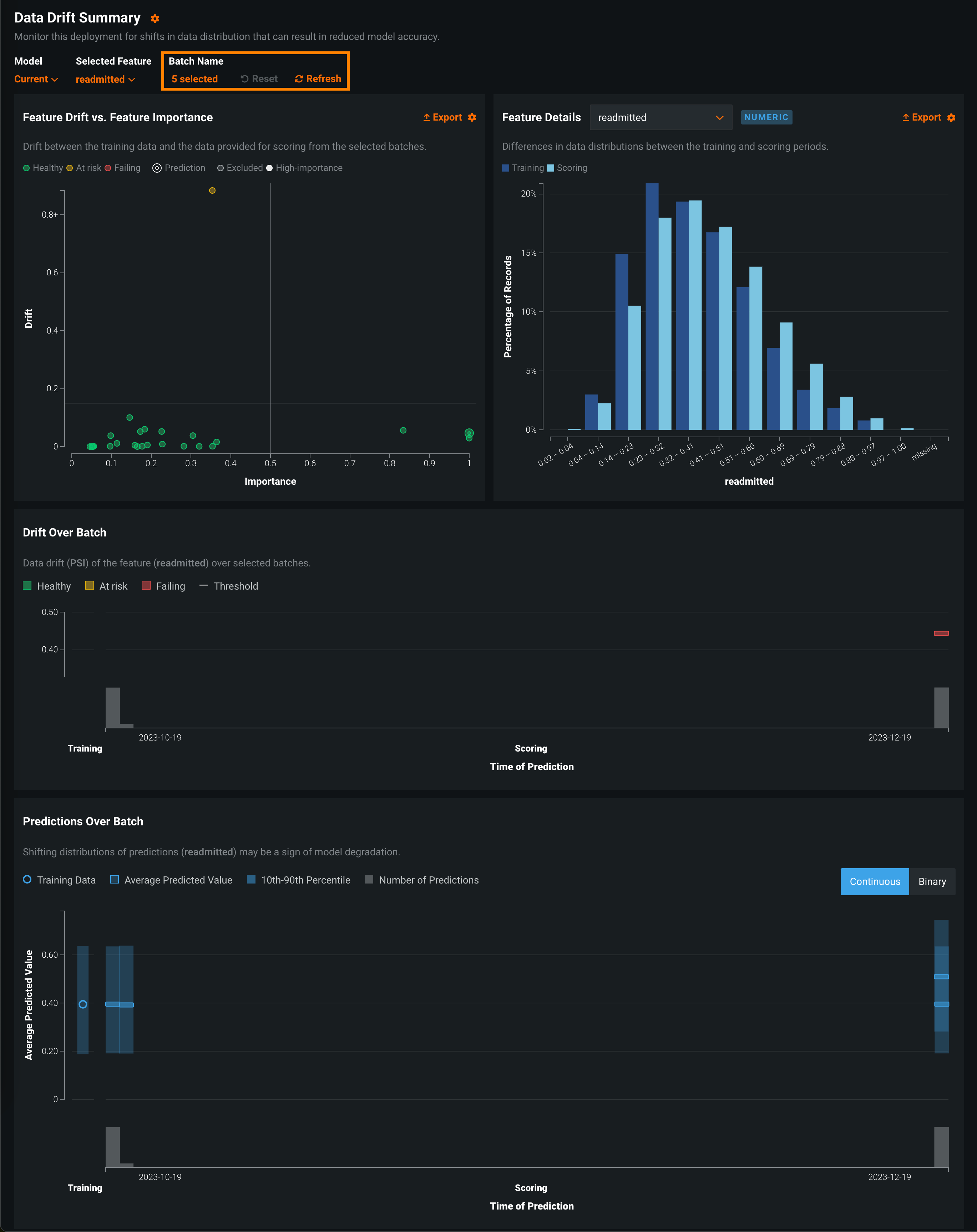The width and height of the screenshot is (977, 1232).
Task: Click Export icon in Feature Details panel
Action: 906,118
